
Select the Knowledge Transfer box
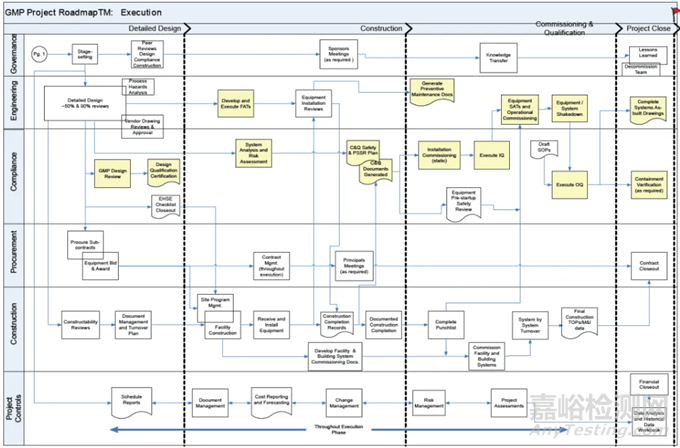pyautogui.click(x=499, y=54)
